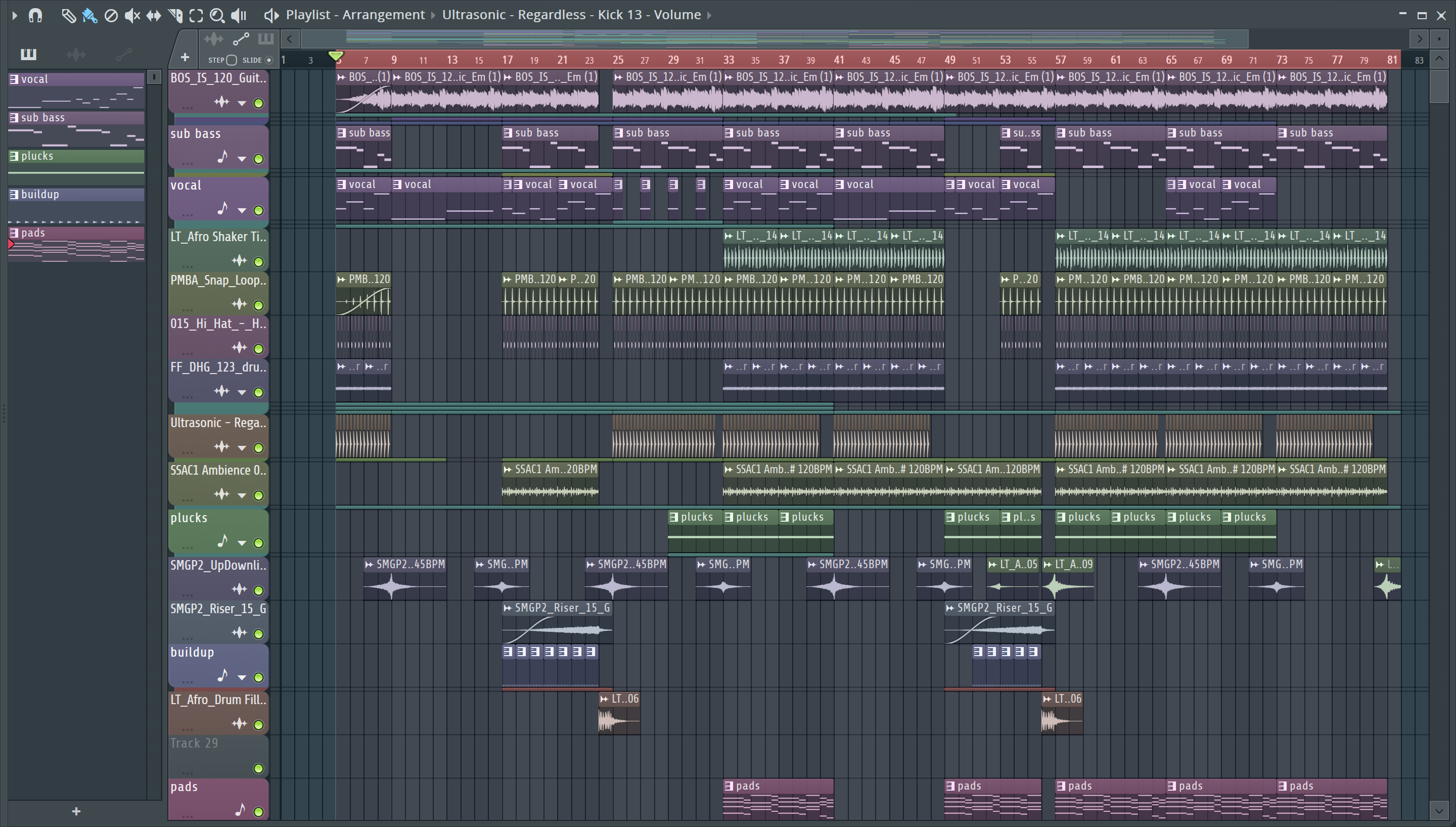Click the horizontal overview scroll bar

[775, 39]
